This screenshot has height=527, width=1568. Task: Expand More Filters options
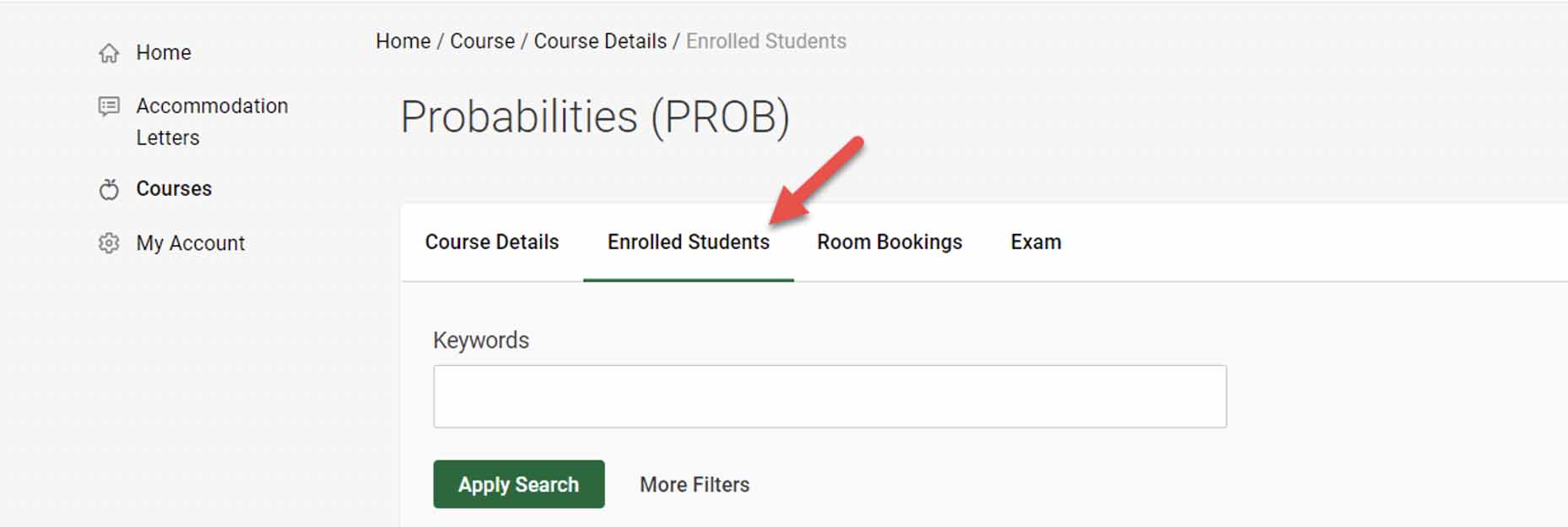point(695,485)
